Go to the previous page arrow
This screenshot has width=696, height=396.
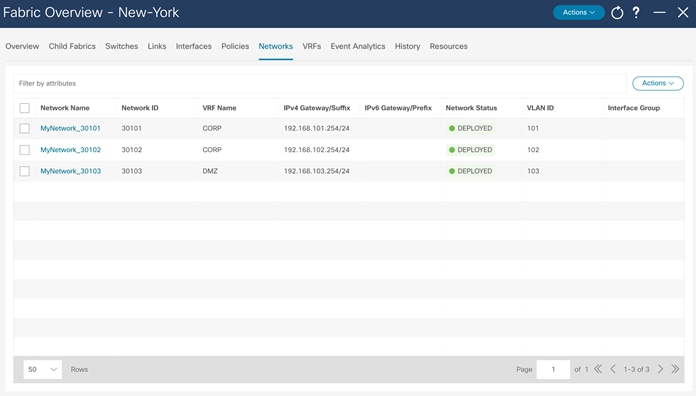pos(613,369)
